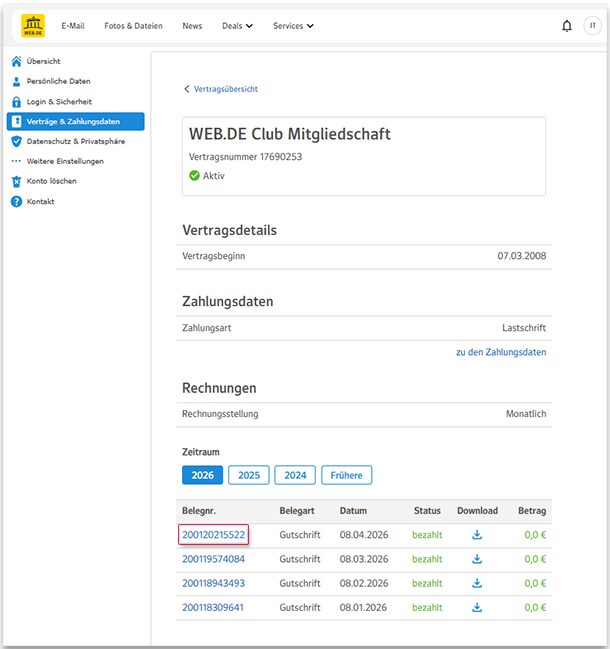
Task: Select the 2026 period tab
Action: 202,475
